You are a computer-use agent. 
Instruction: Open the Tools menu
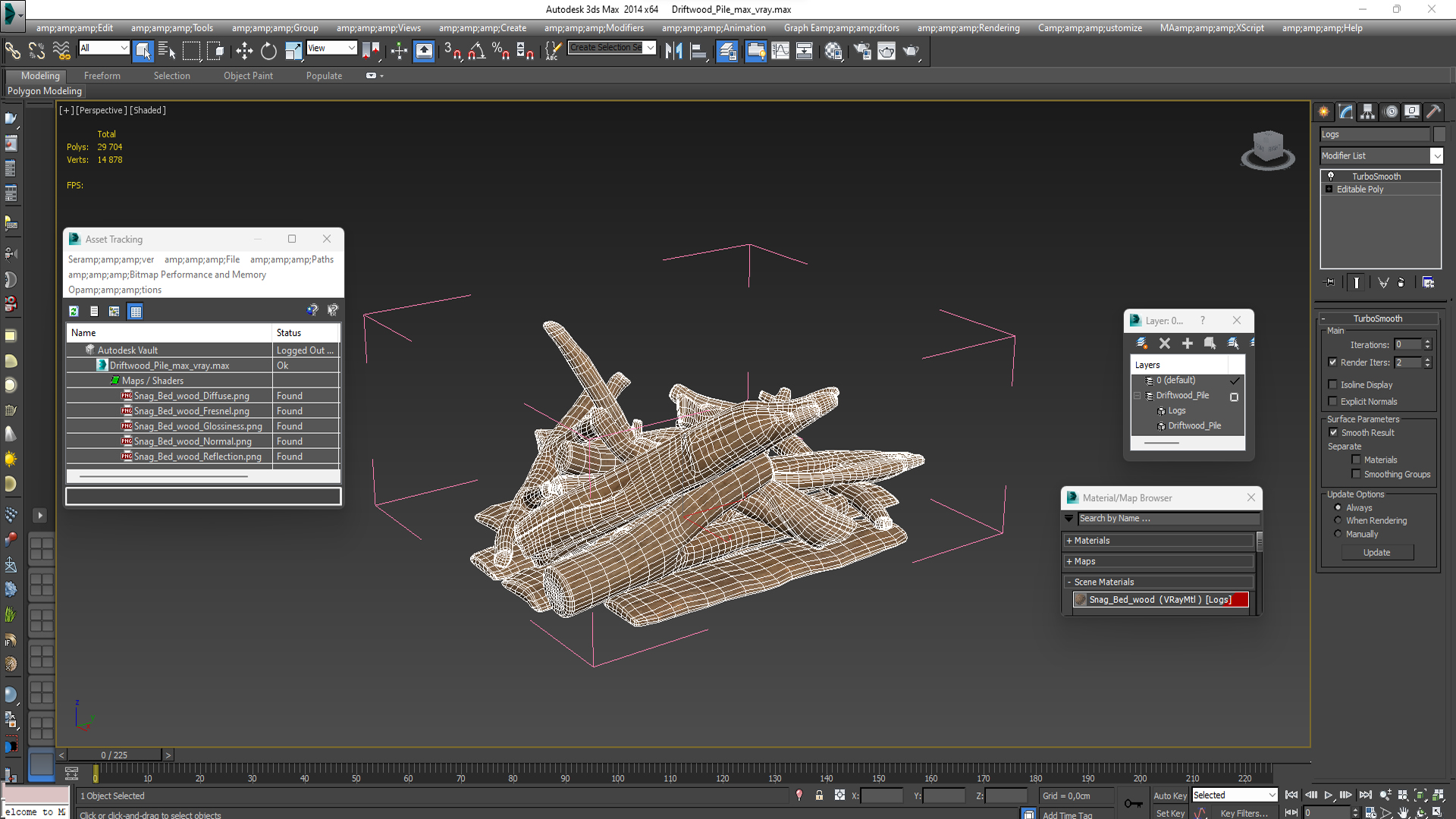pyautogui.click(x=172, y=28)
